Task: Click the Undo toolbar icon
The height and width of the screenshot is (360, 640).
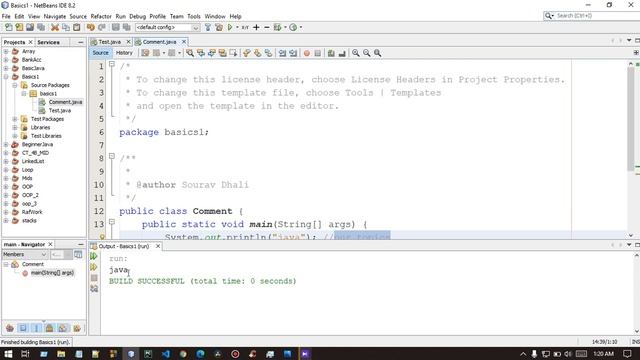Action: click(91, 27)
